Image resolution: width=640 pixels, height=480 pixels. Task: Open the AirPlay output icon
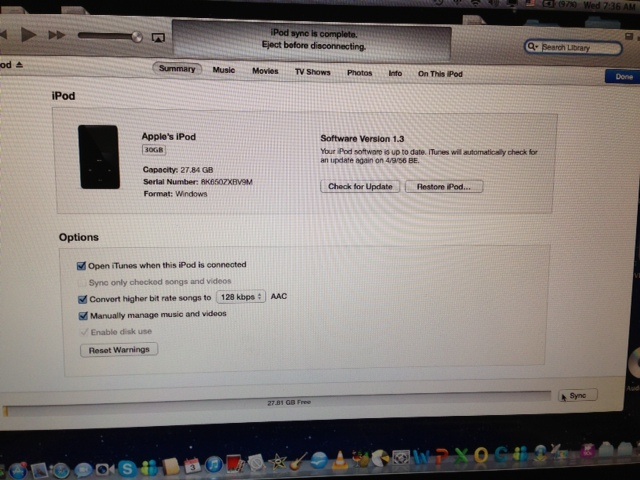157,37
